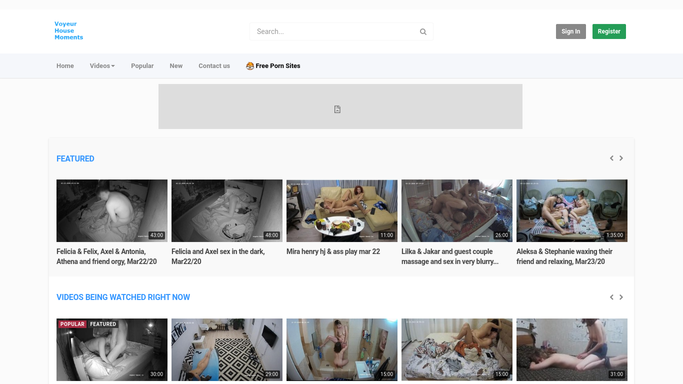Image resolution: width=683 pixels, height=384 pixels.
Task: Focus the Search text field
Action: point(335,31)
